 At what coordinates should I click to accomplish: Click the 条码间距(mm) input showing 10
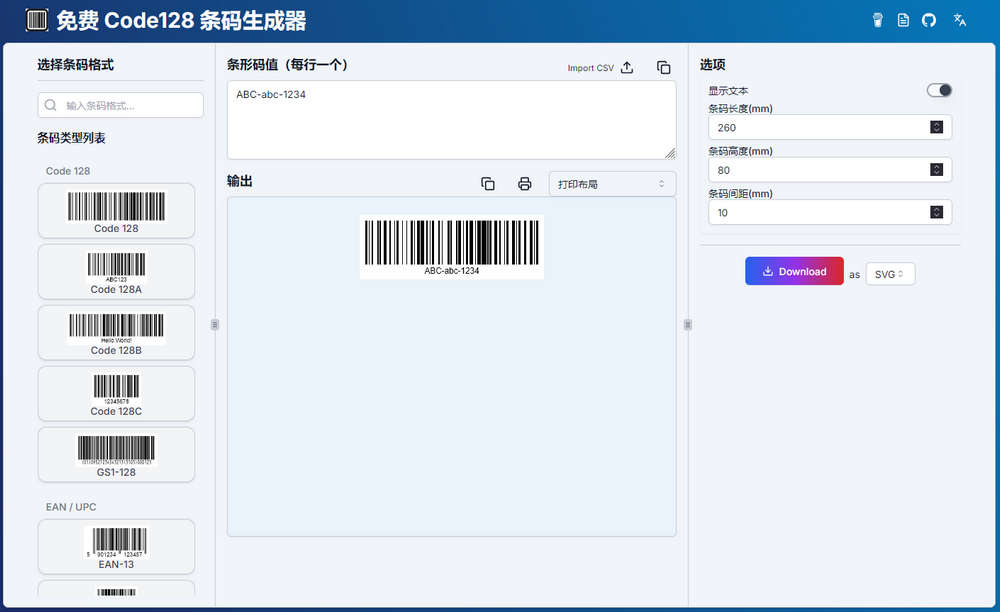[830, 212]
